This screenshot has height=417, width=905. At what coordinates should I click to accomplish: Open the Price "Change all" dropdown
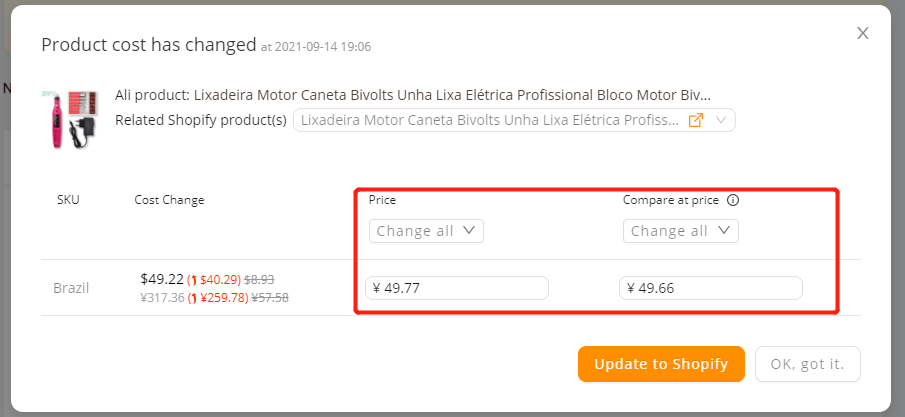426,231
